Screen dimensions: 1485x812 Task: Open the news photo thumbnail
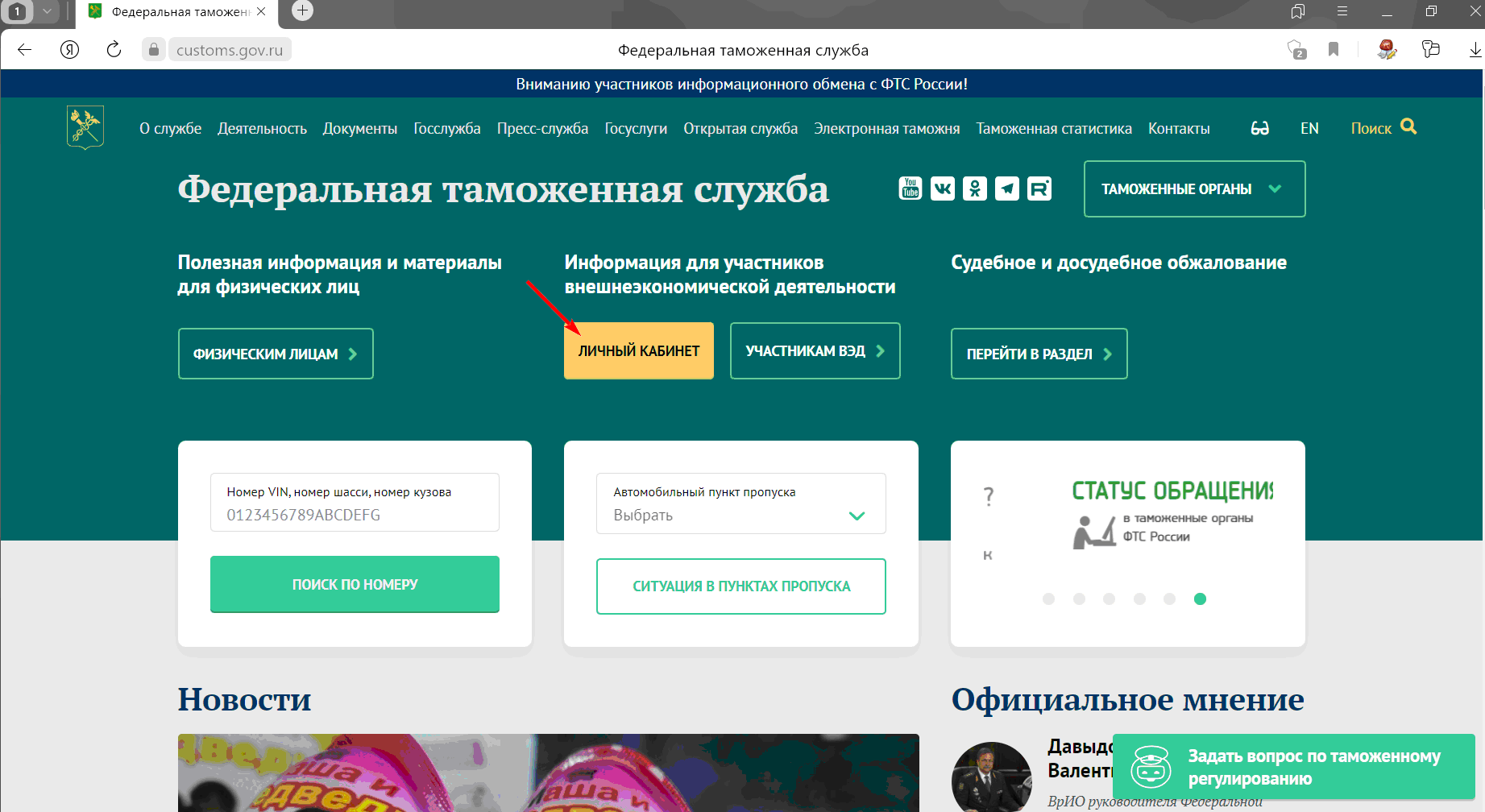pos(549,773)
